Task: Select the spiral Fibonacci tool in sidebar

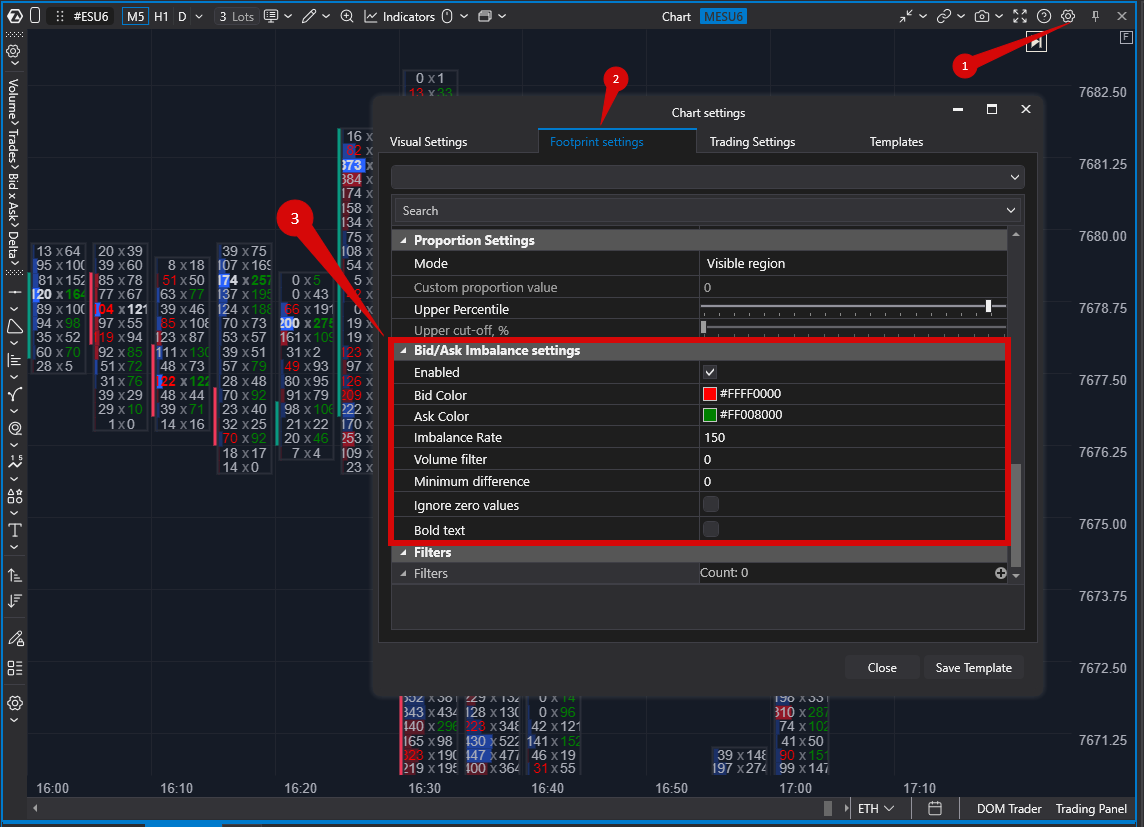Action: click(x=15, y=429)
